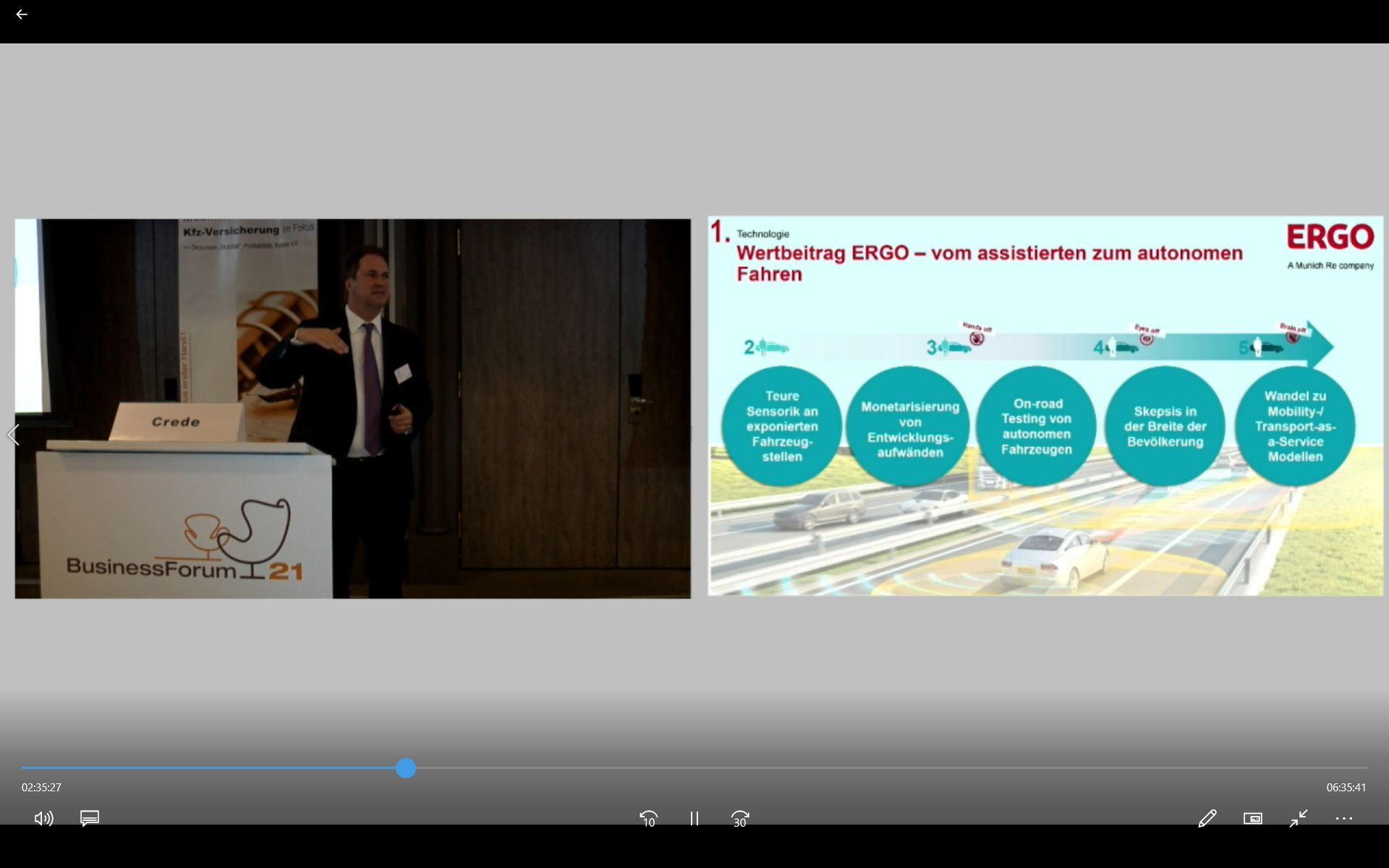
Task: Open the pencil edit tools
Action: (x=1207, y=818)
